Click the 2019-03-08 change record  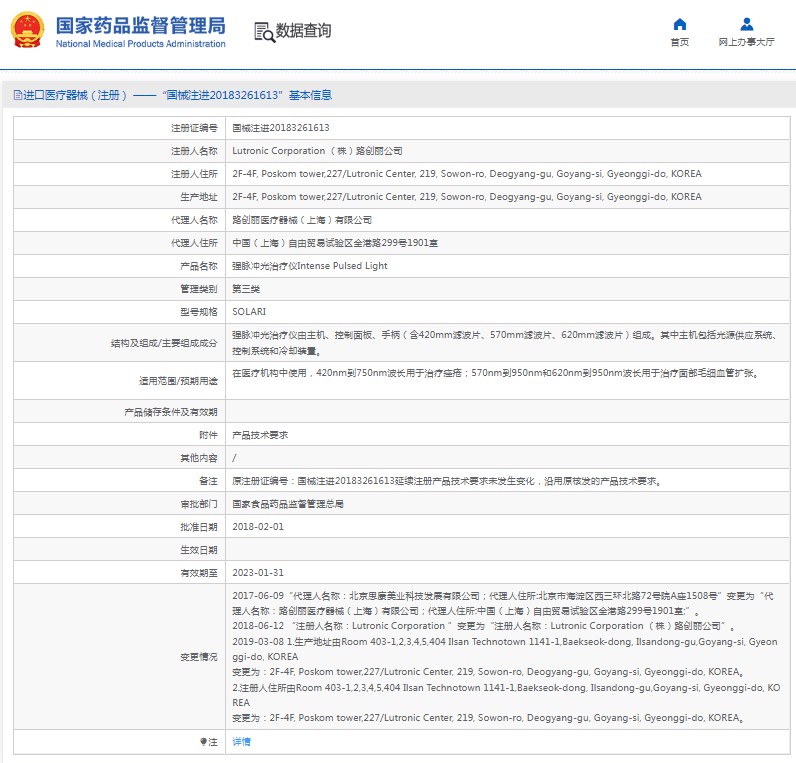(505, 680)
